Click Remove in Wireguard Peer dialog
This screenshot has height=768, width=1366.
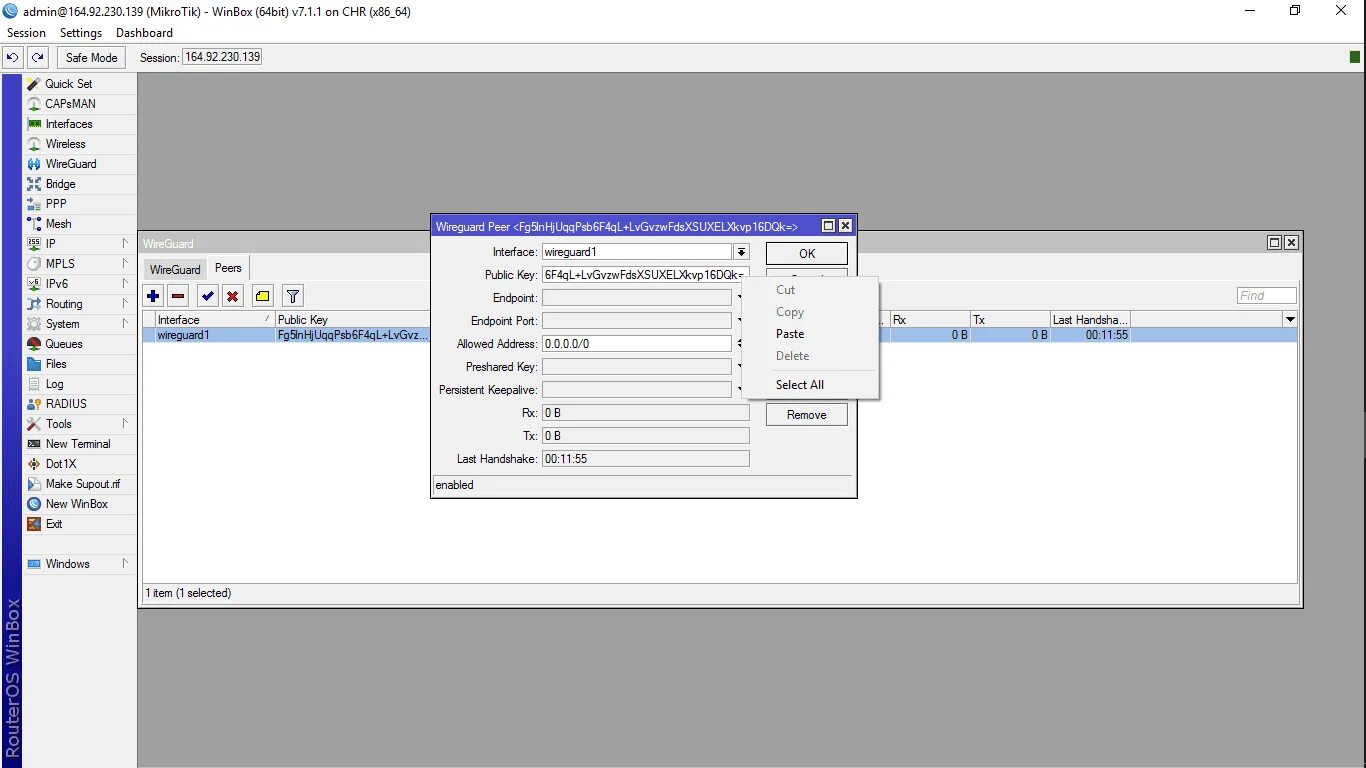pyautogui.click(x=807, y=415)
